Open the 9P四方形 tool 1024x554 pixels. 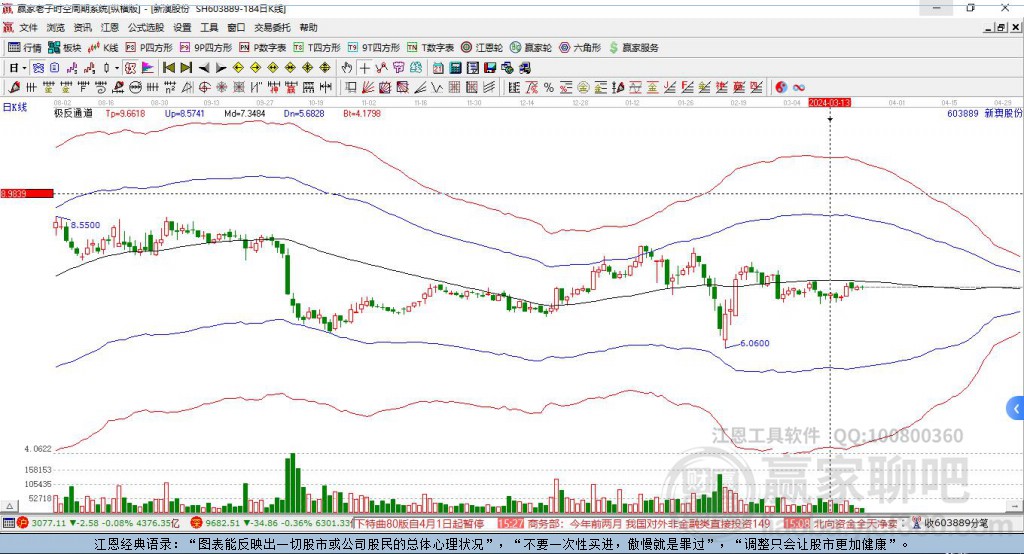[x=206, y=48]
